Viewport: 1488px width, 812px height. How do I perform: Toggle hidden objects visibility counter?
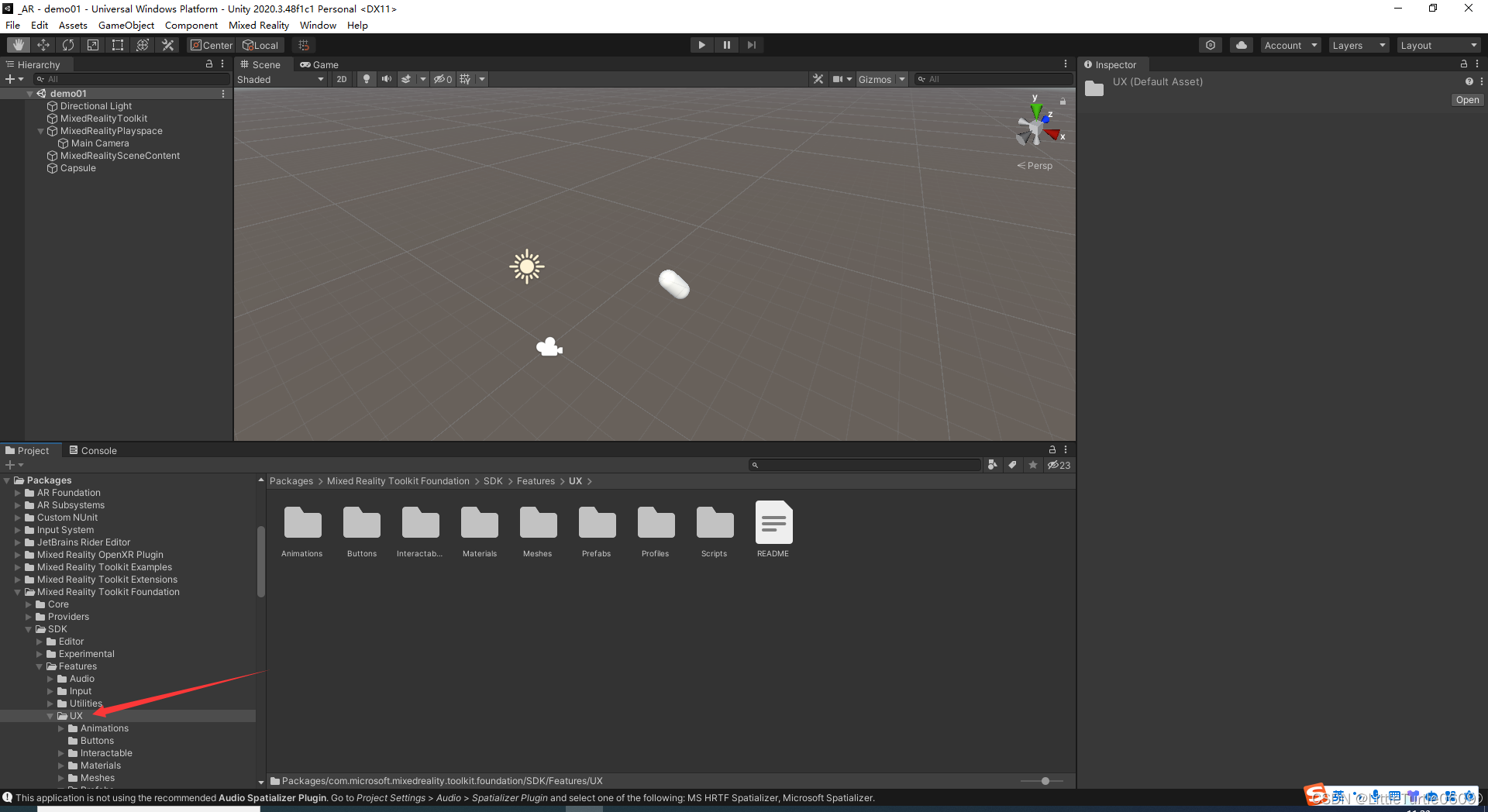point(443,79)
